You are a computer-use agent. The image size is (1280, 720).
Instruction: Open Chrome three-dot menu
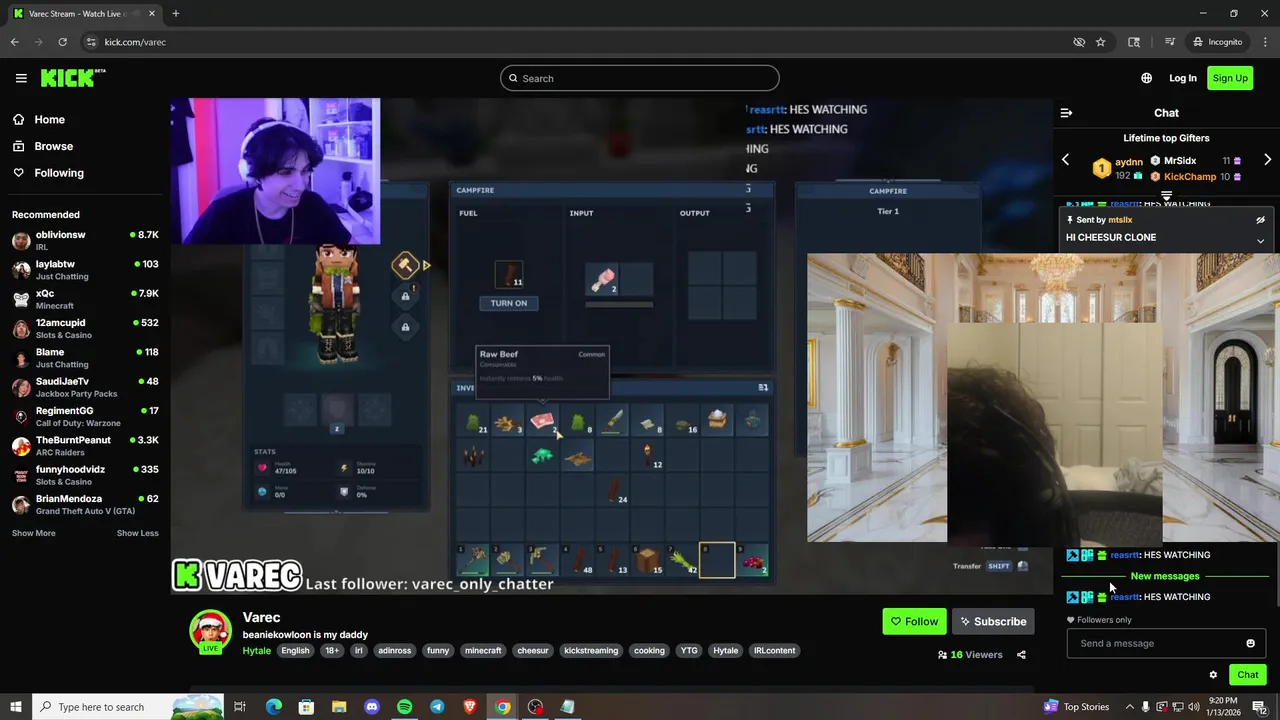[x=1264, y=42]
